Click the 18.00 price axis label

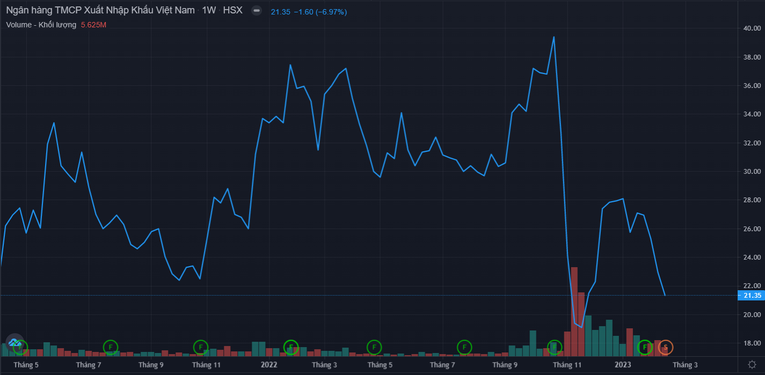click(753, 343)
